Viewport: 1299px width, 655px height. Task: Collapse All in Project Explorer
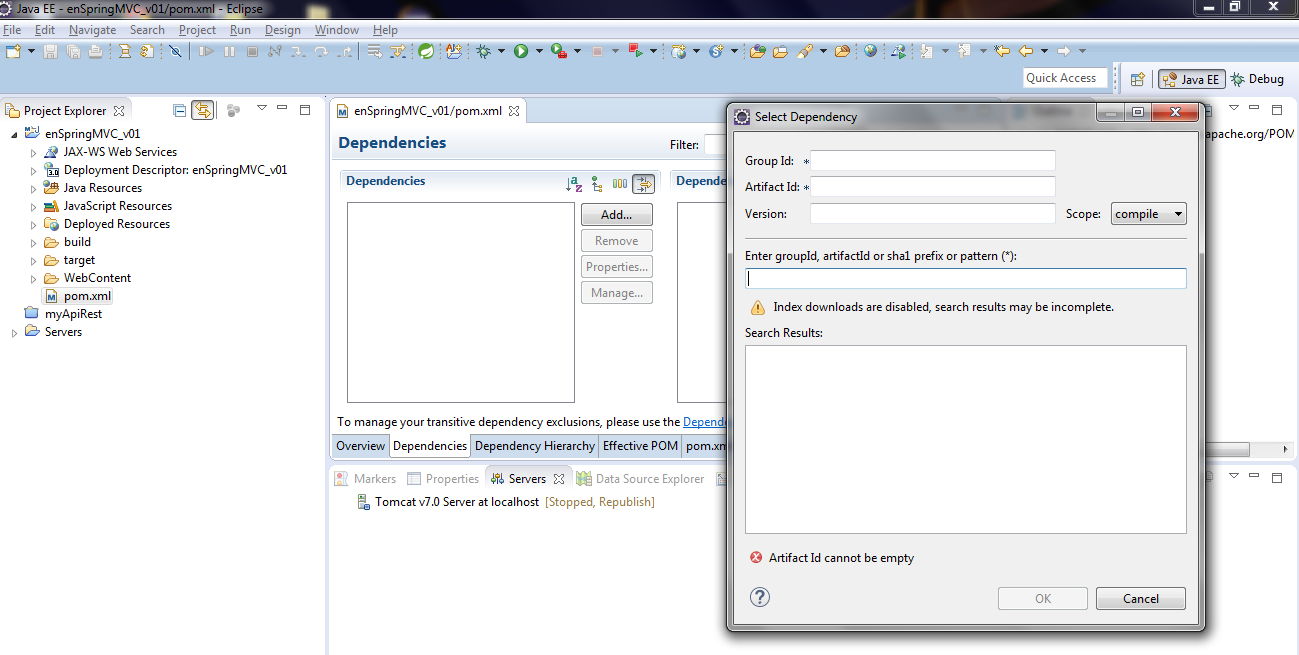tap(180, 110)
